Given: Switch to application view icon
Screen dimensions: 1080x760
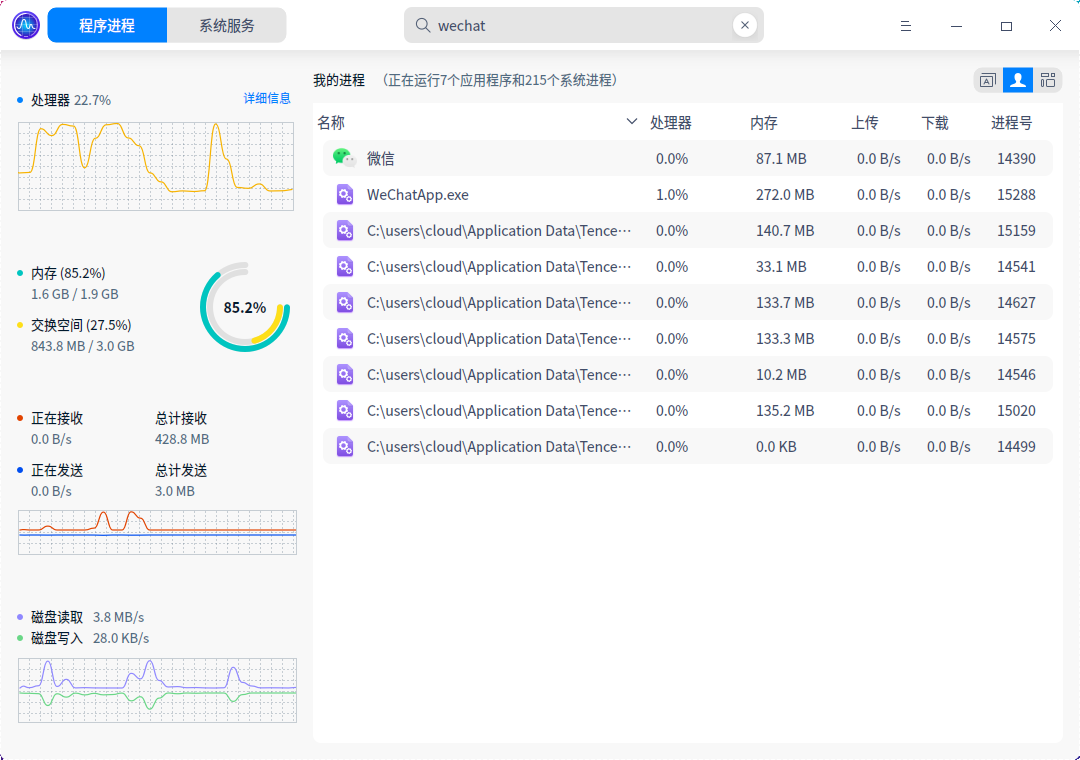Looking at the screenshot, I should click(986, 80).
